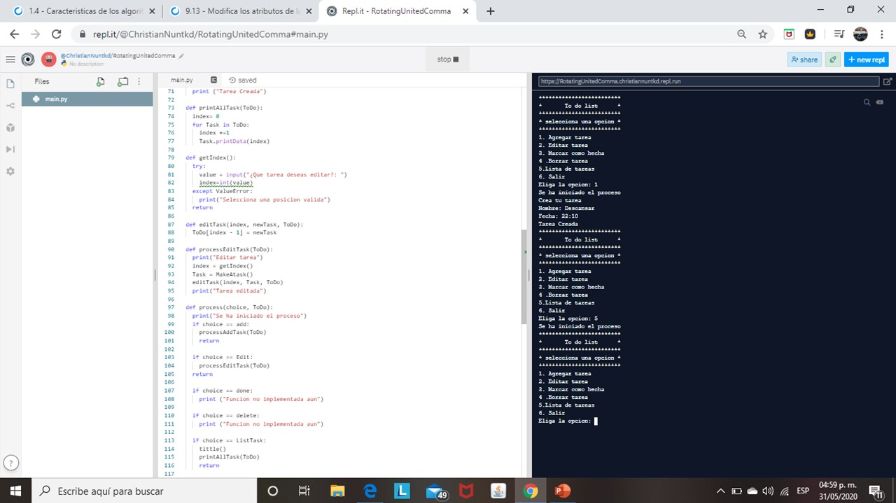Toggle the Files panel sidebar icon

11,82
